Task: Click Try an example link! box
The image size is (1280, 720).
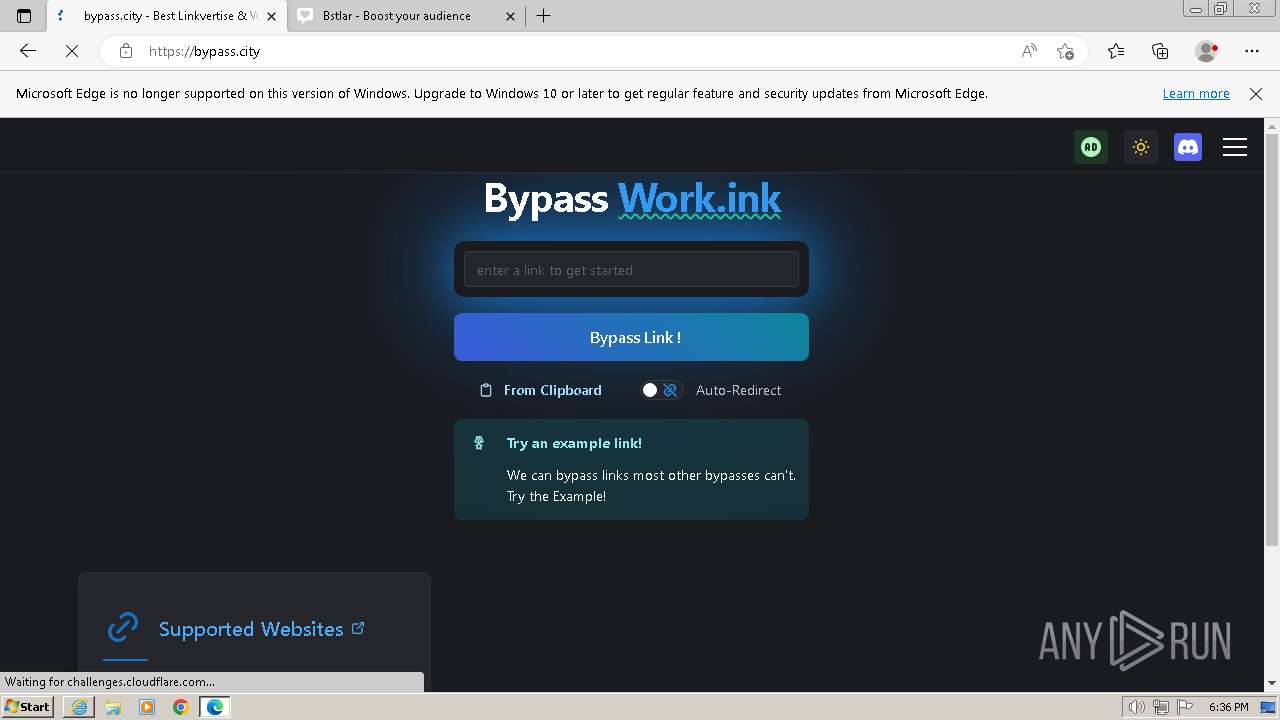Action: coord(631,469)
